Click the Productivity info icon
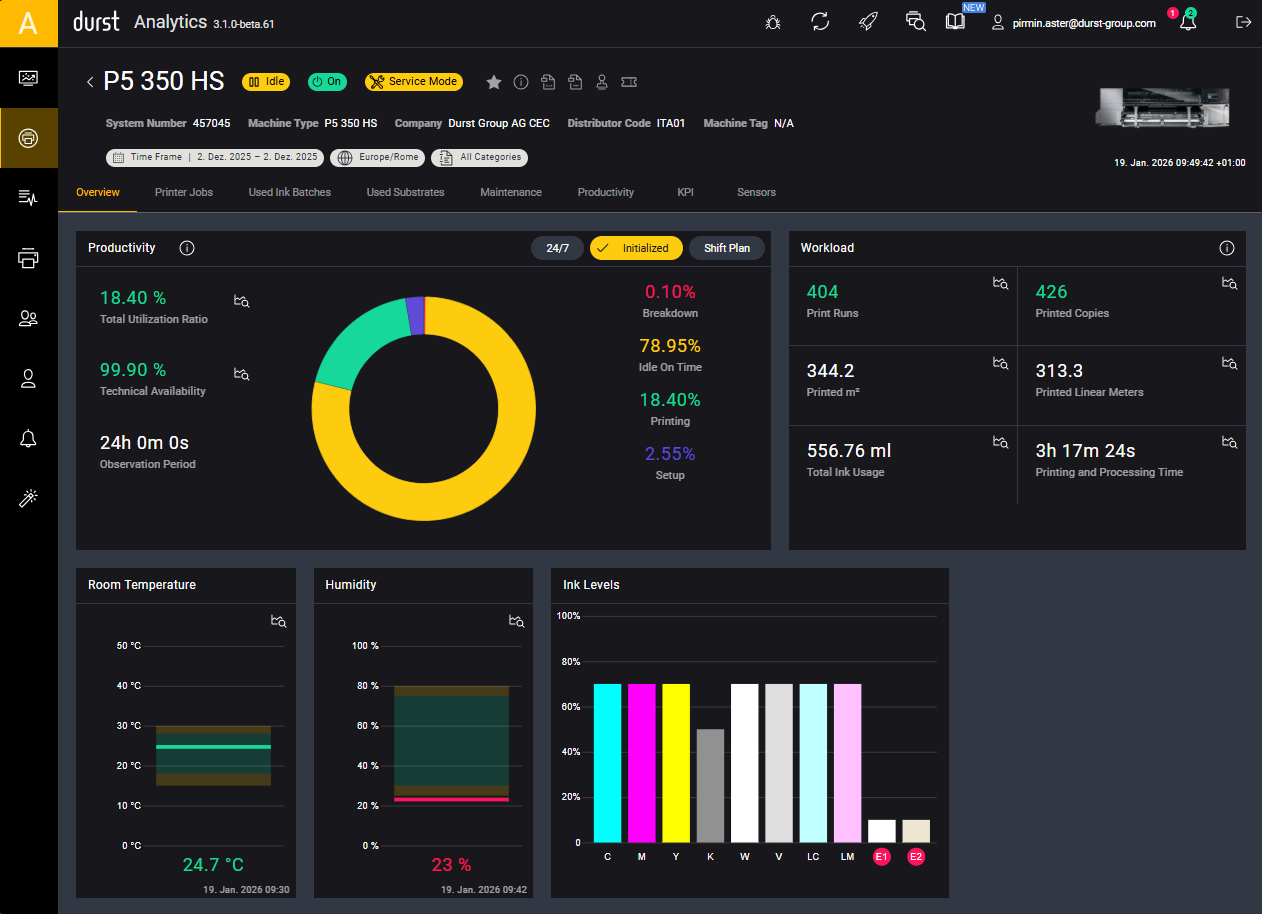The width and height of the screenshot is (1262, 914). [x=187, y=248]
